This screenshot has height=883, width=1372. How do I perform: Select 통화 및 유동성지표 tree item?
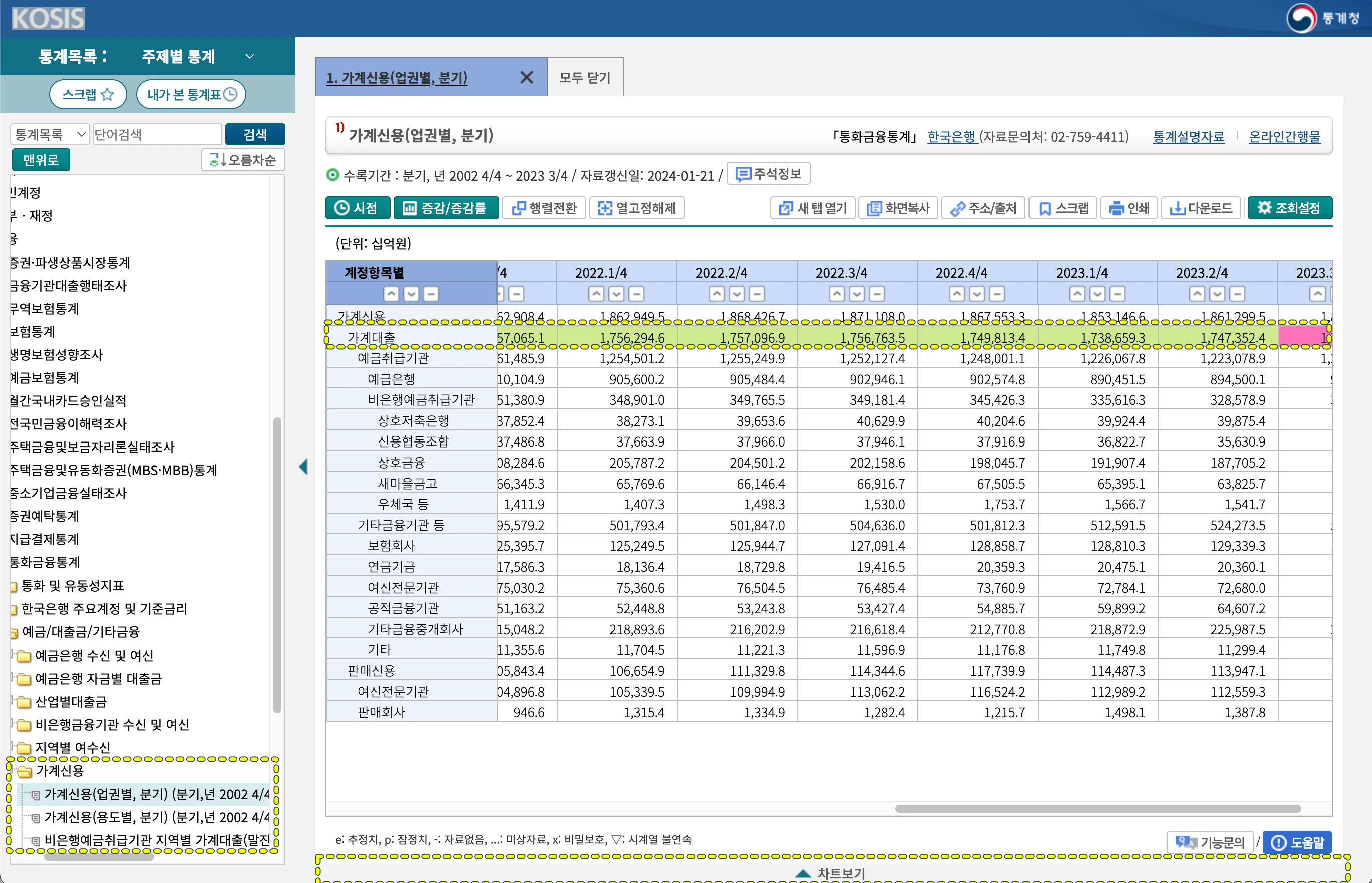[x=72, y=586]
